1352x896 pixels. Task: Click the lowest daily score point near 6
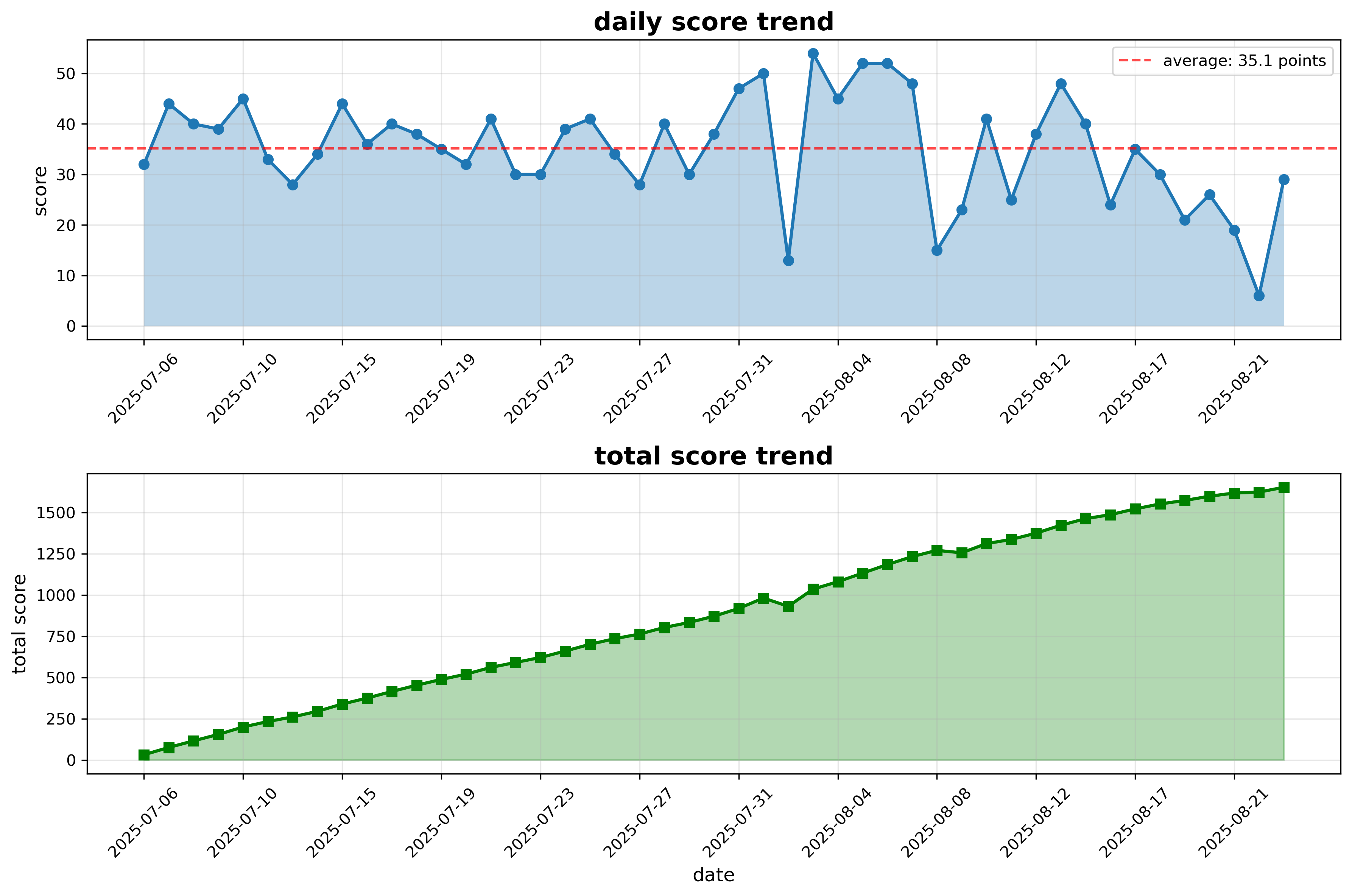click(x=1259, y=296)
